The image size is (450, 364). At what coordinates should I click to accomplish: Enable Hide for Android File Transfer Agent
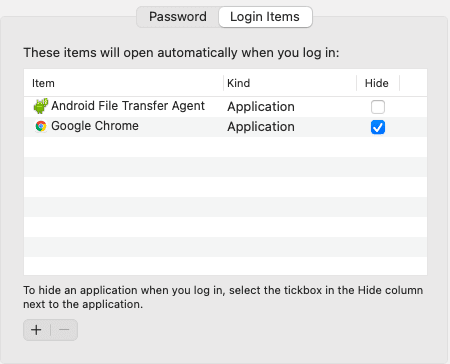click(x=378, y=107)
